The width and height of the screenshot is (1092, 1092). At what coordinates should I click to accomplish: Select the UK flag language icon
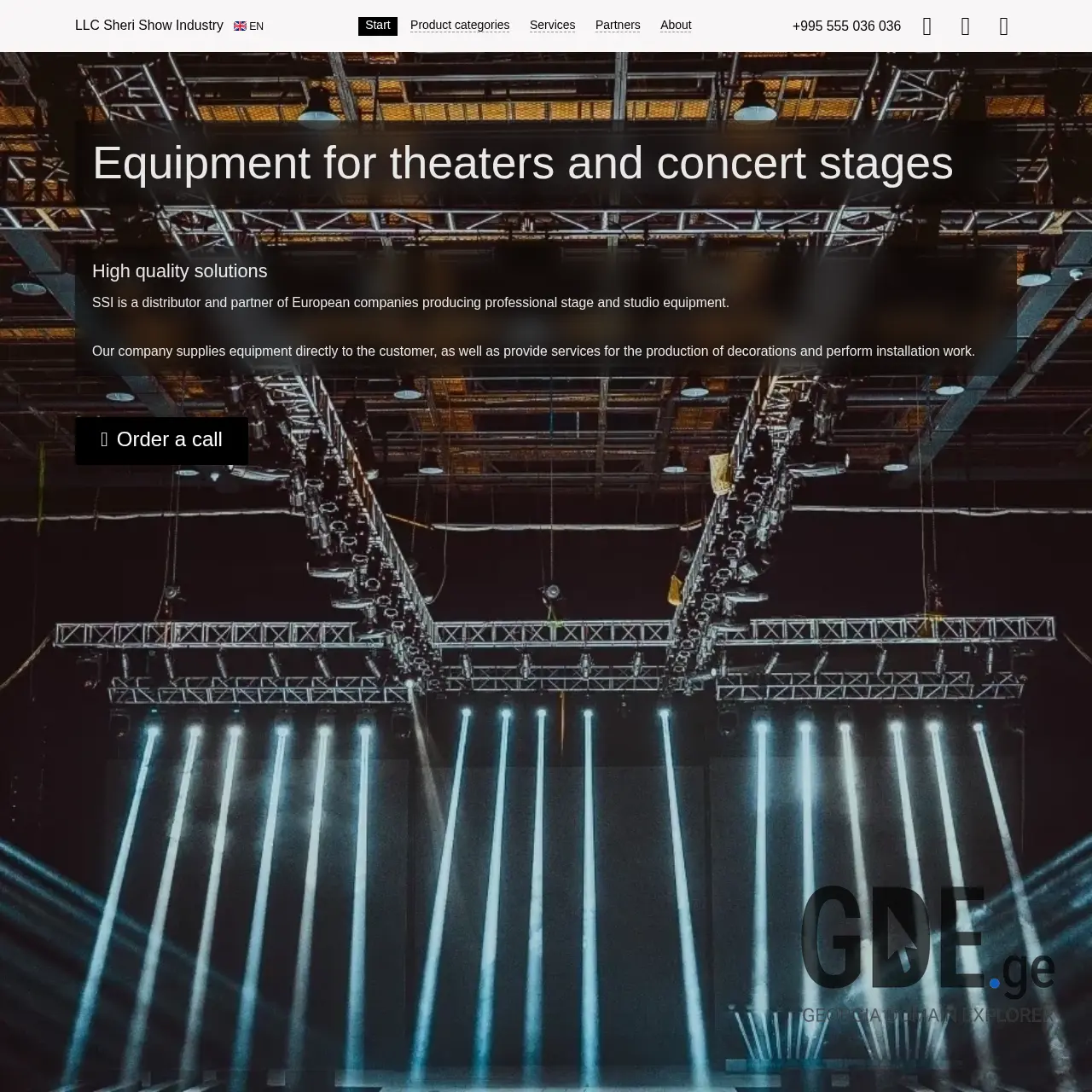(240, 26)
